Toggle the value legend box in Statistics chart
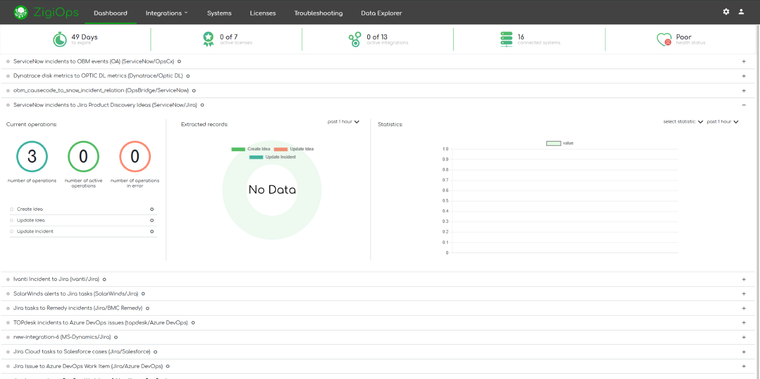The image size is (760, 379). point(554,143)
